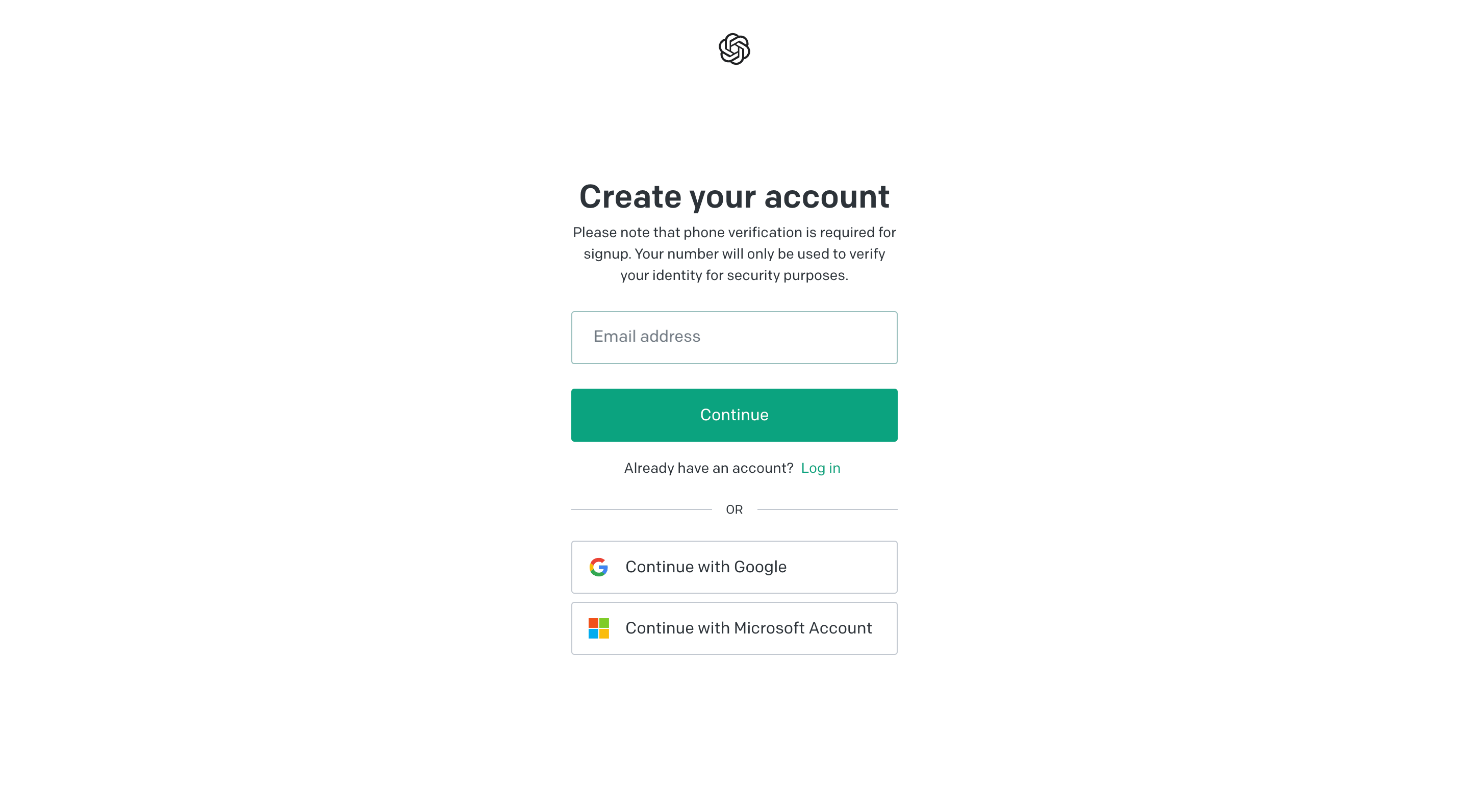Click the word "Create" in the heading
The width and height of the screenshot is (1469, 812).
click(630, 197)
